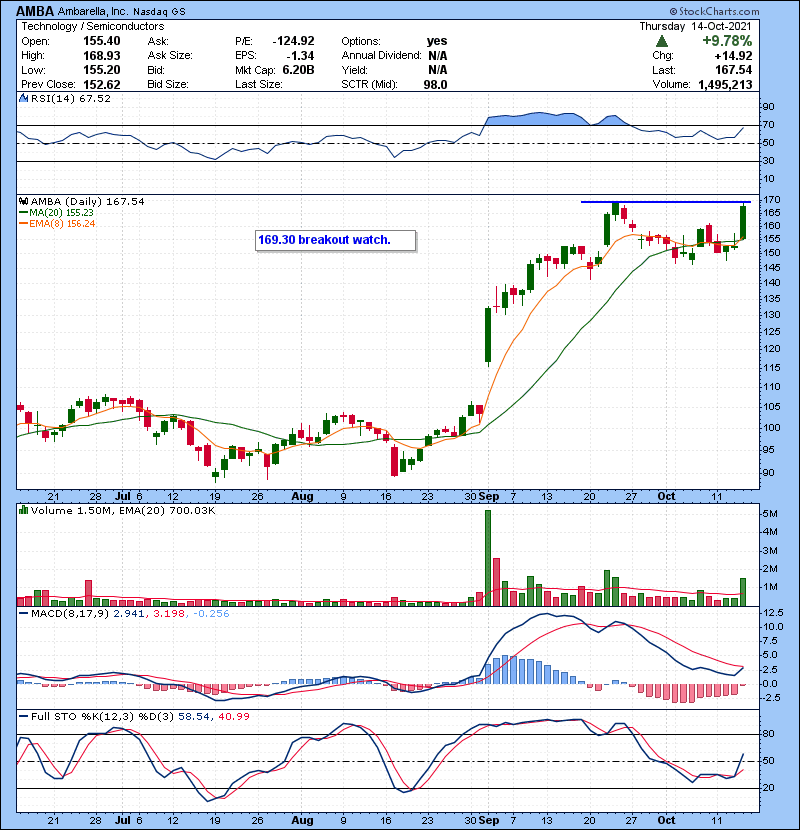Image resolution: width=800 pixels, height=830 pixels.
Task: Click the Options 'yes' value
Action: (x=437, y=41)
